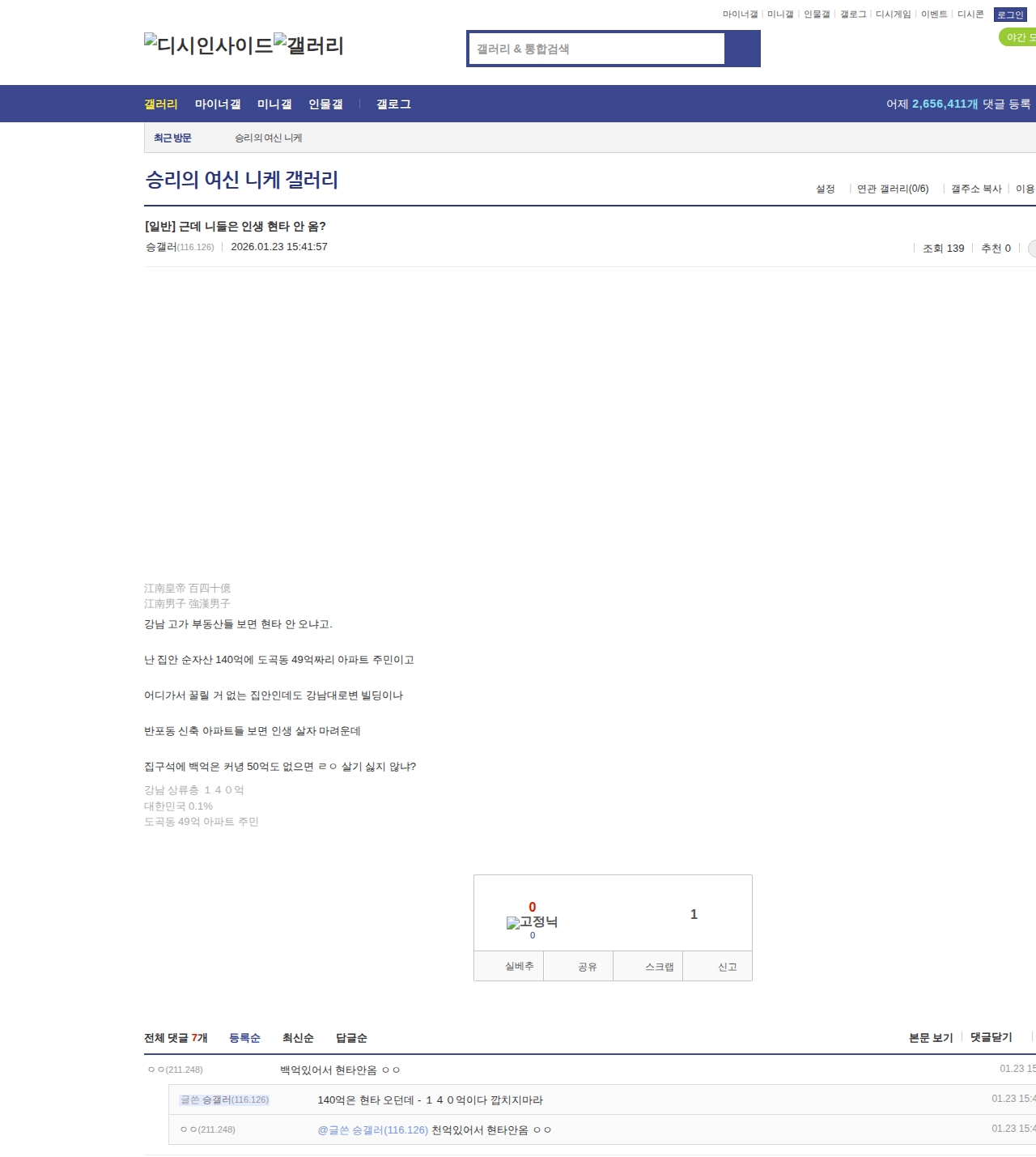Click the @글쓴 승갤러(116.126) mention link
Image resolution: width=1036 pixels, height=1157 pixels.
[372, 1129]
